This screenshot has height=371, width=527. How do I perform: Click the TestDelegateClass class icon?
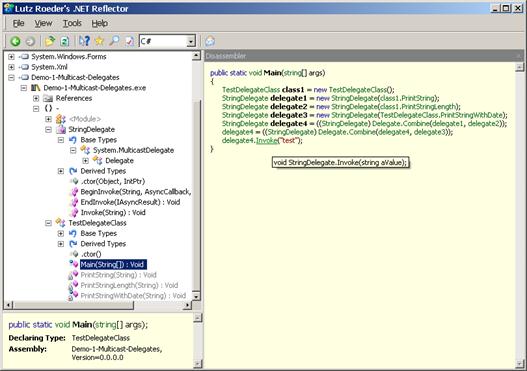tap(60, 222)
